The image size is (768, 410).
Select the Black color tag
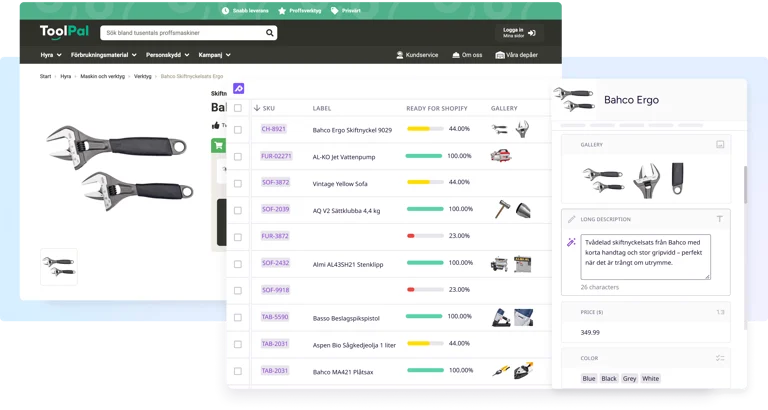609,378
